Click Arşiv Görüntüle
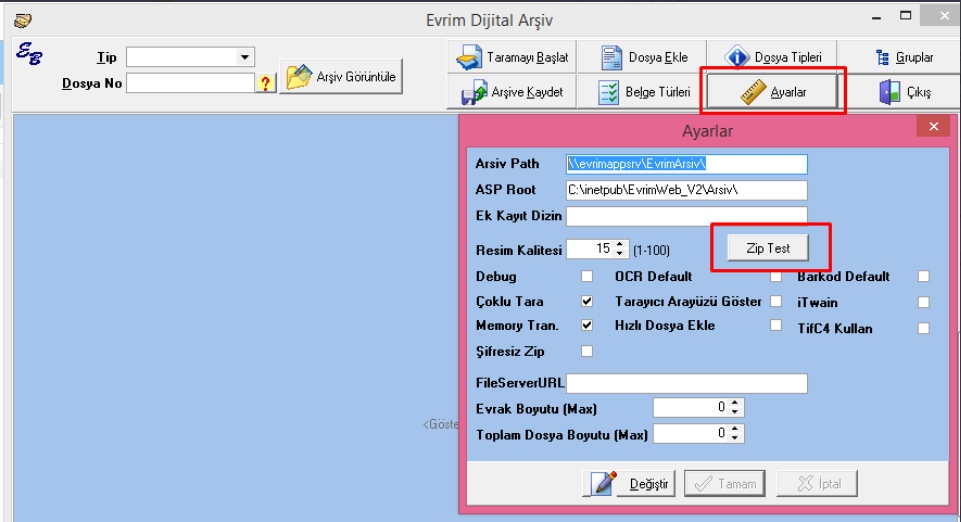The height and width of the screenshot is (522, 961). click(x=341, y=77)
